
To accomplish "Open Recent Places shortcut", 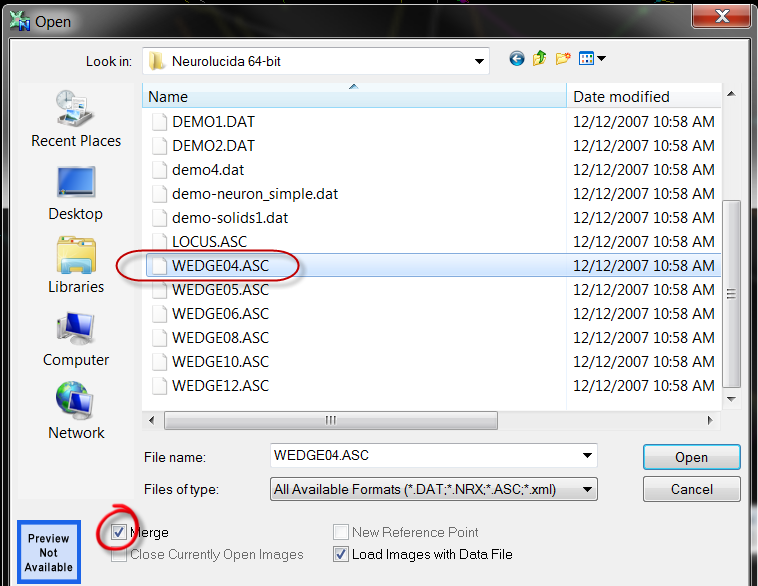I will coord(76,119).
